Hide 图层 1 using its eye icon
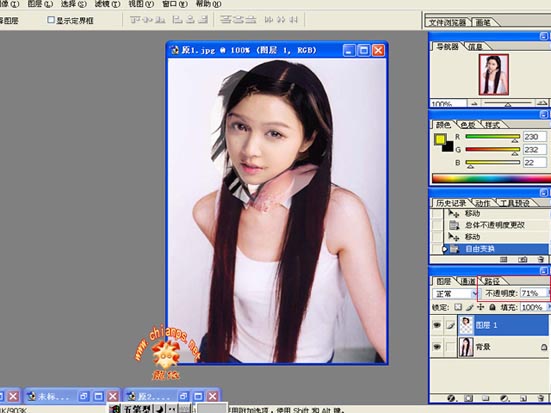551x413 pixels. click(436, 325)
